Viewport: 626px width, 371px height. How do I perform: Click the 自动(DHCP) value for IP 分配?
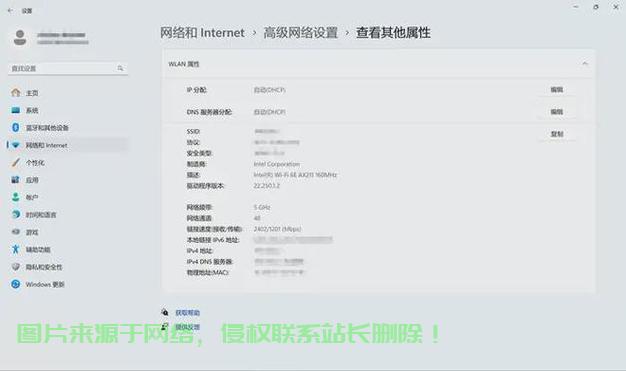[269, 90]
